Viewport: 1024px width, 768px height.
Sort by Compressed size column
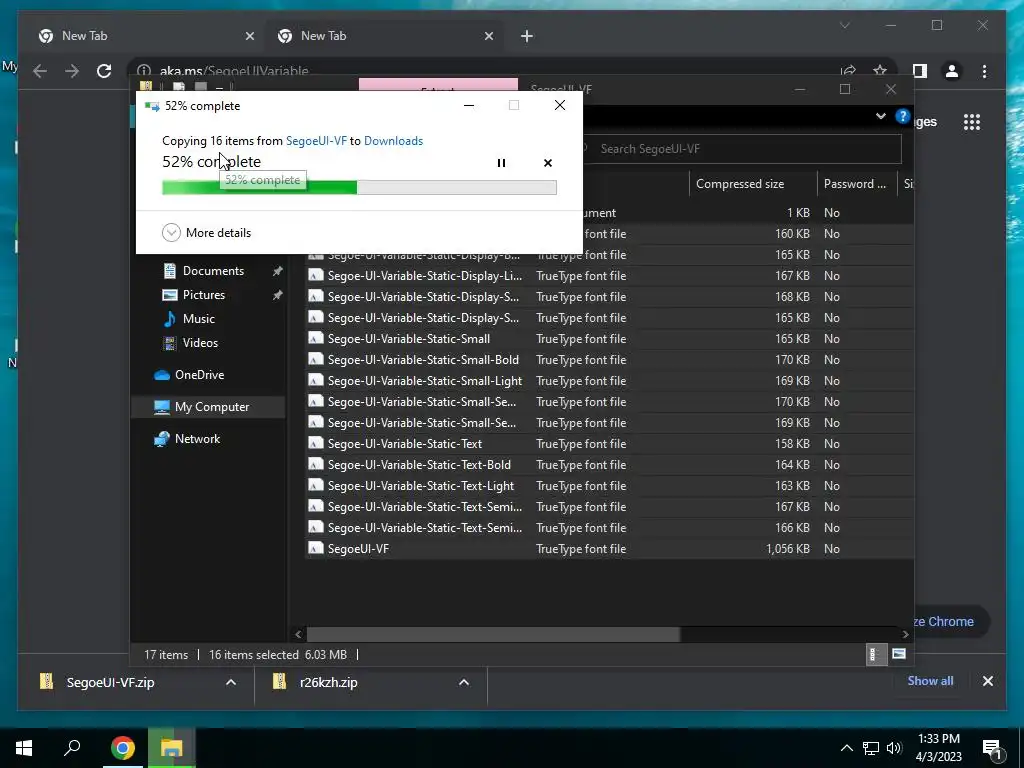[752, 184]
